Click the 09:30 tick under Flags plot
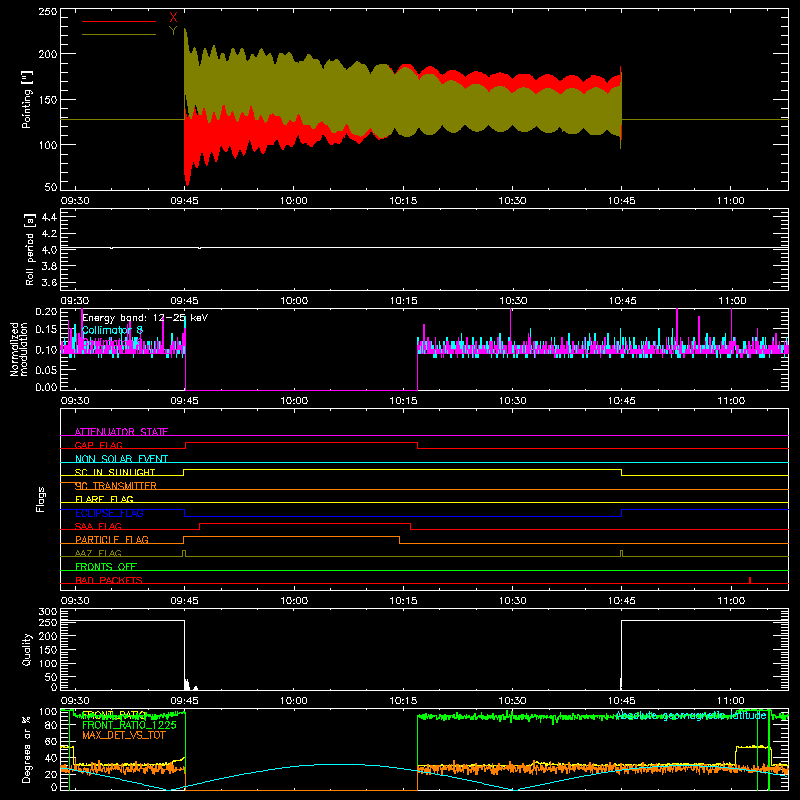 75,601
